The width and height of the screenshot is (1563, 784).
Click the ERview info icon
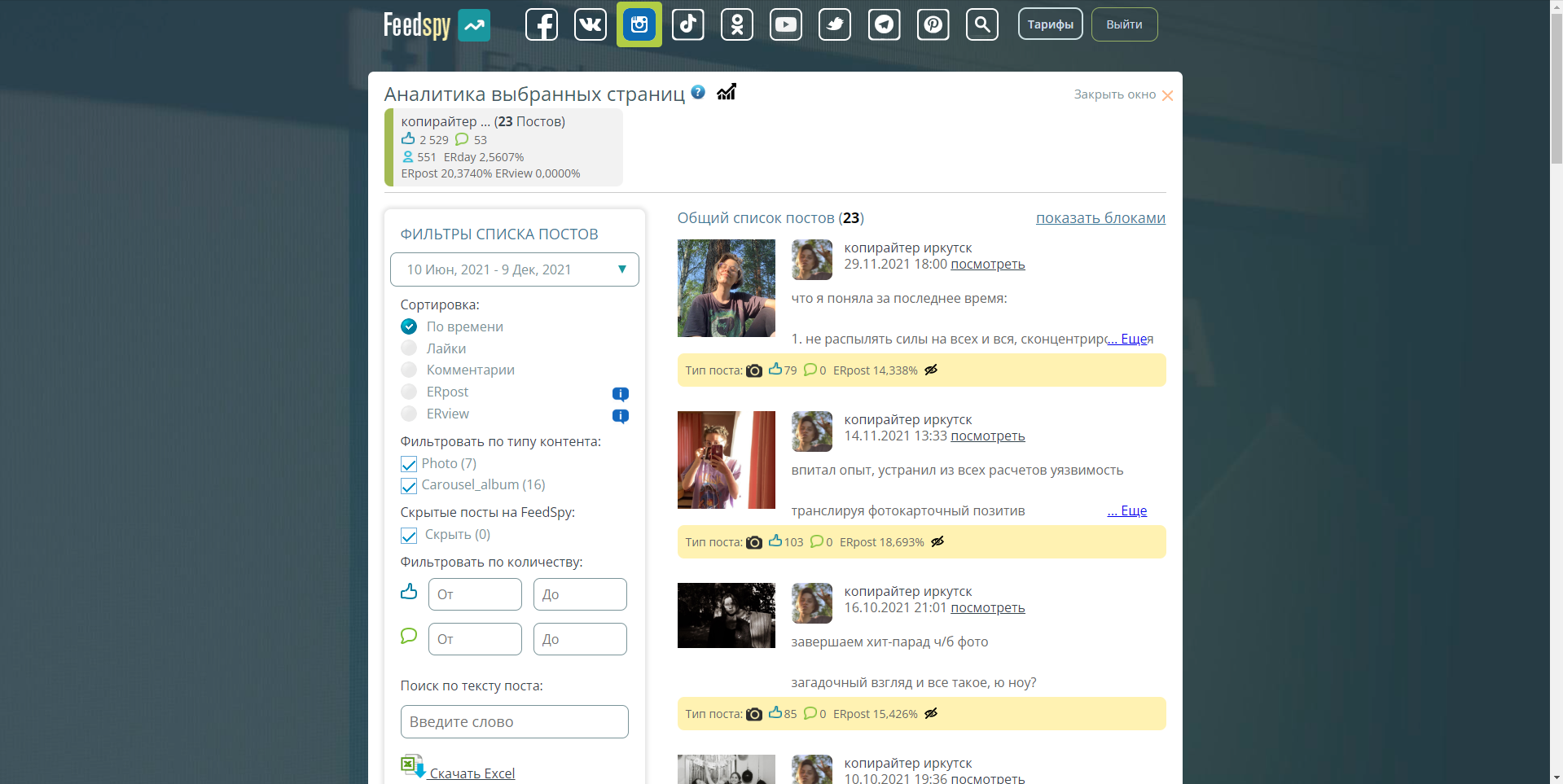pyautogui.click(x=620, y=416)
